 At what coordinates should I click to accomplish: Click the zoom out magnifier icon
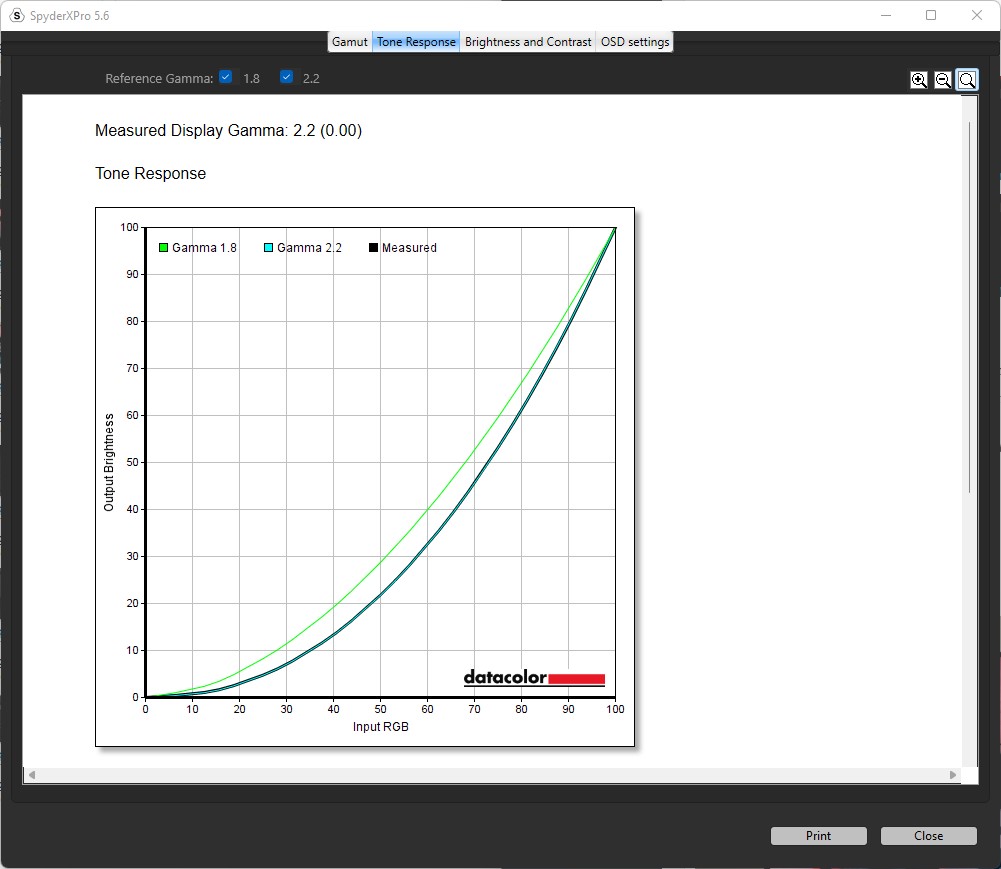(943, 80)
